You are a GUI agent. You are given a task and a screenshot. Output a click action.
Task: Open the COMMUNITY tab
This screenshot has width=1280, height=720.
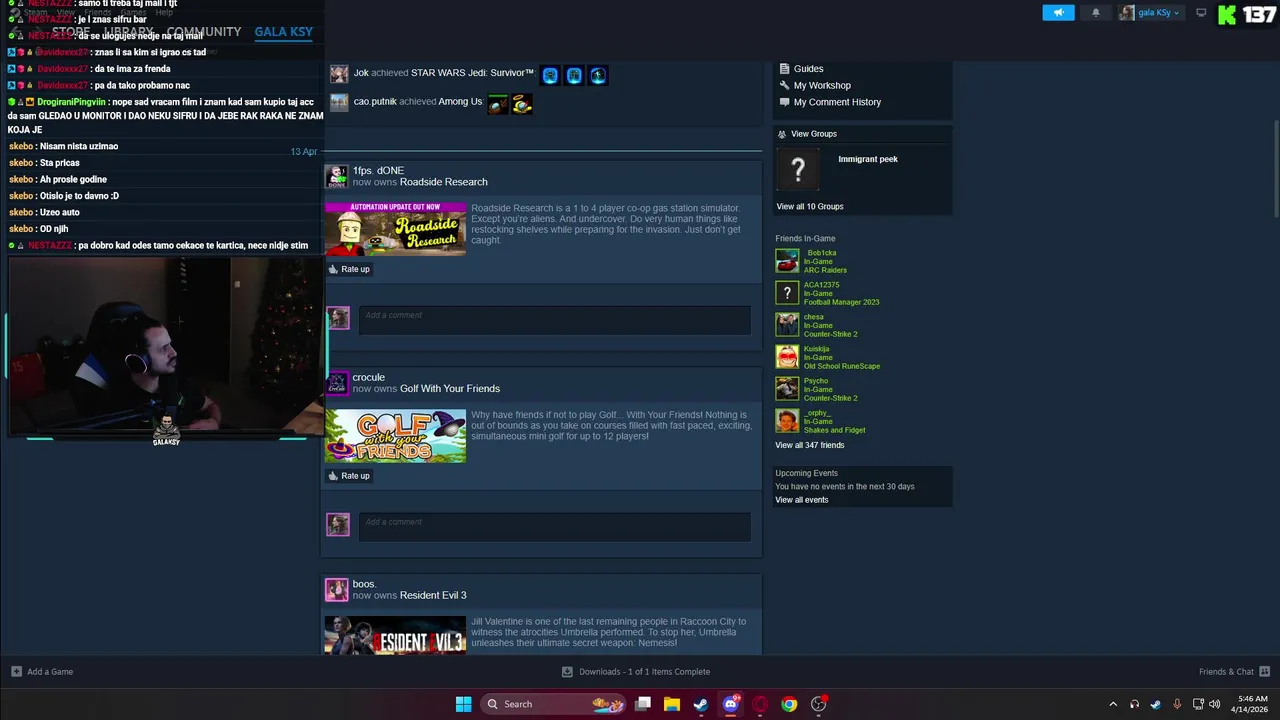pyautogui.click(x=204, y=32)
